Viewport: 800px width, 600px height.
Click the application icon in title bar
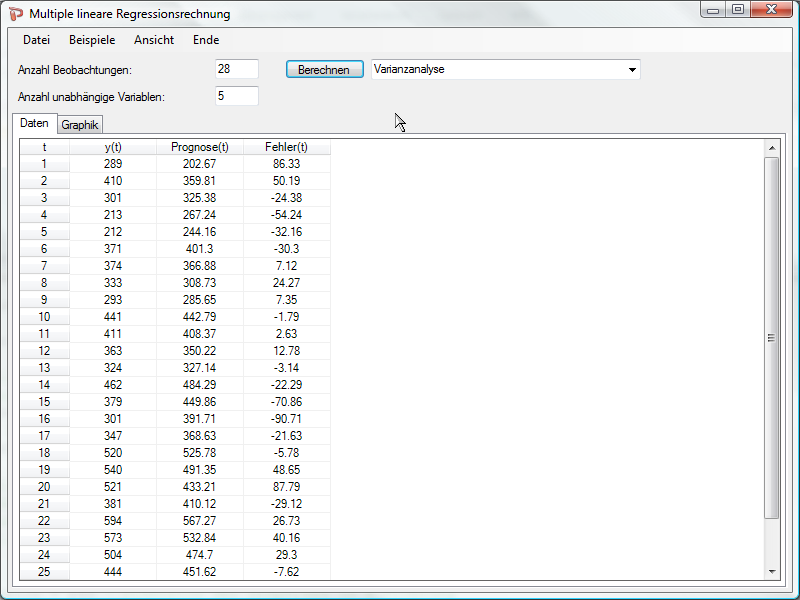(16, 14)
